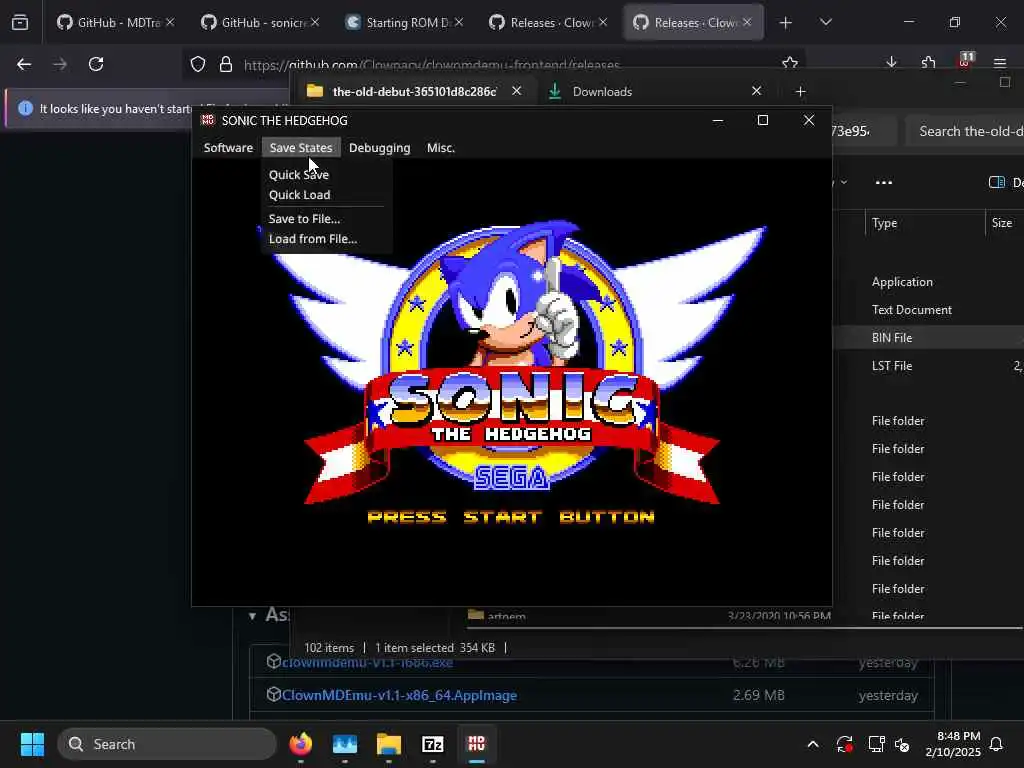The image size is (1024, 768).
Task: Close the Downloads Explorer tab
Action: tap(756, 91)
